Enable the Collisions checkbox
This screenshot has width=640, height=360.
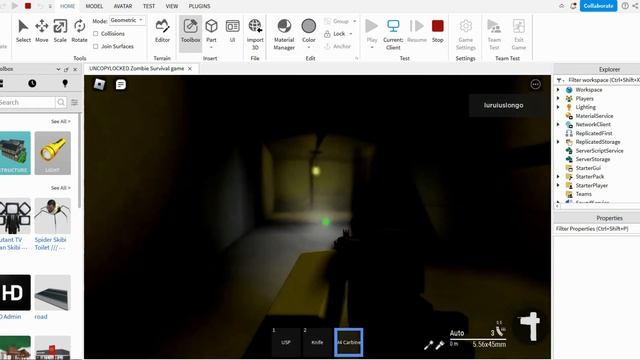point(96,33)
